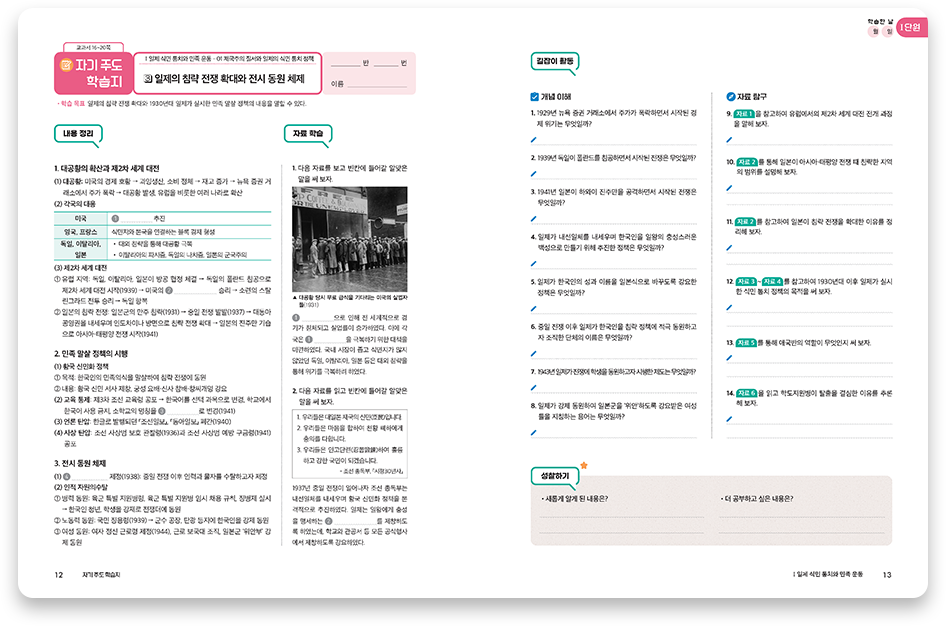This screenshot has width=946, height=626.
Task: Click the 자료 3 badge in question 12
Action: [746, 281]
